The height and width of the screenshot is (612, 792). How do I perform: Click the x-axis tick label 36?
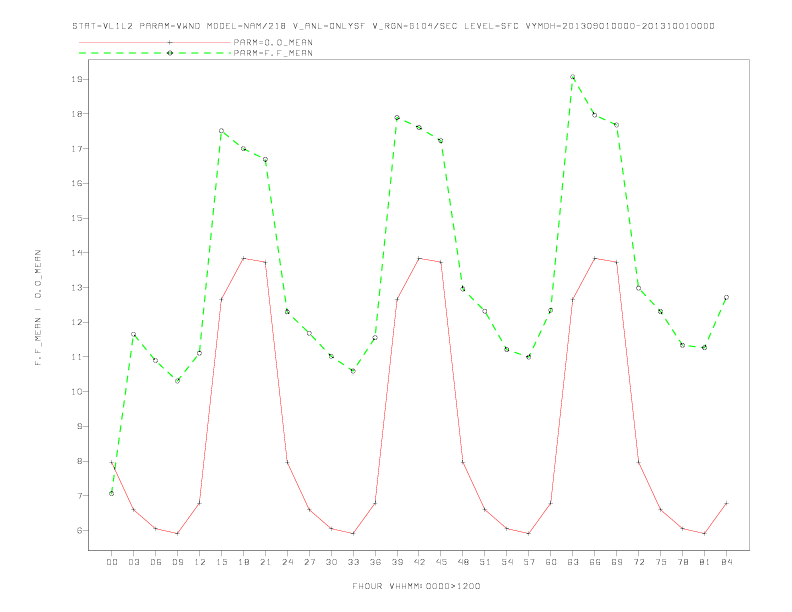(x=375, y=562)
